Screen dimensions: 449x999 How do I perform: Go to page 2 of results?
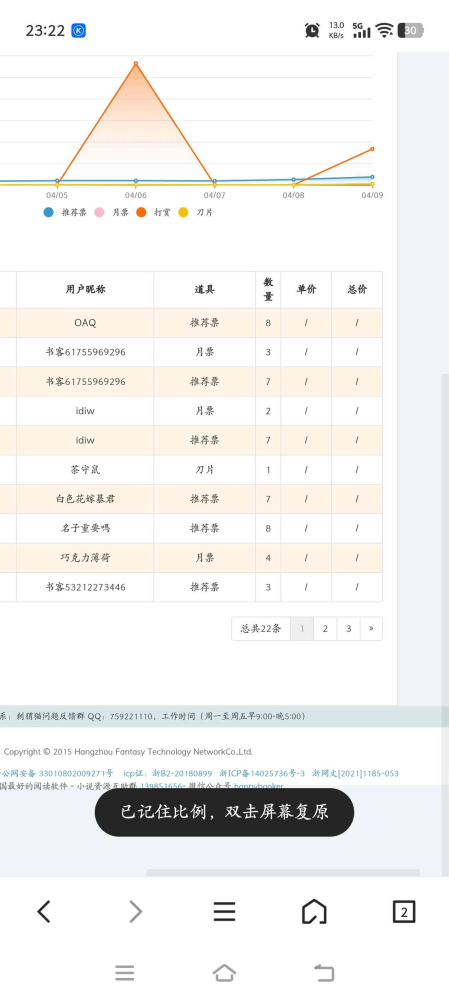coord(325,629)
